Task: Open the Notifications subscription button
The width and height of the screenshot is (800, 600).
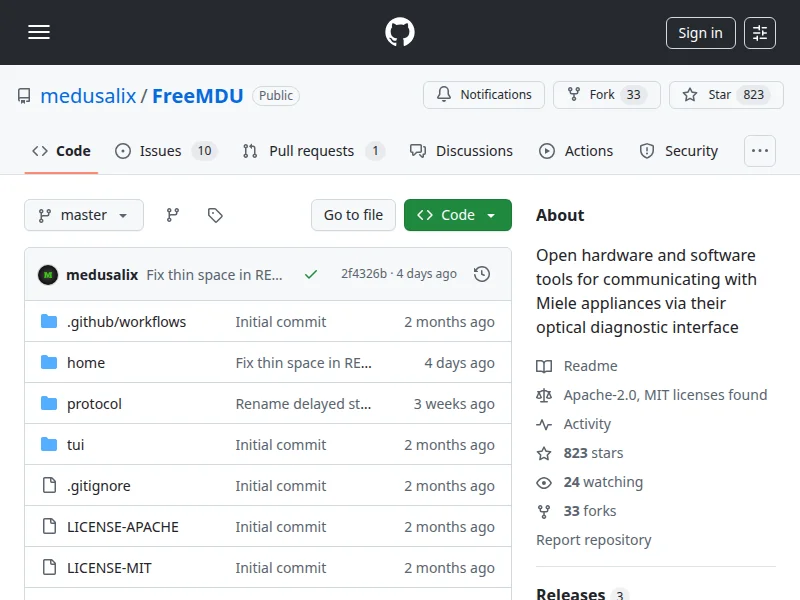Action: pyautogui.click(x=484, y=95)
